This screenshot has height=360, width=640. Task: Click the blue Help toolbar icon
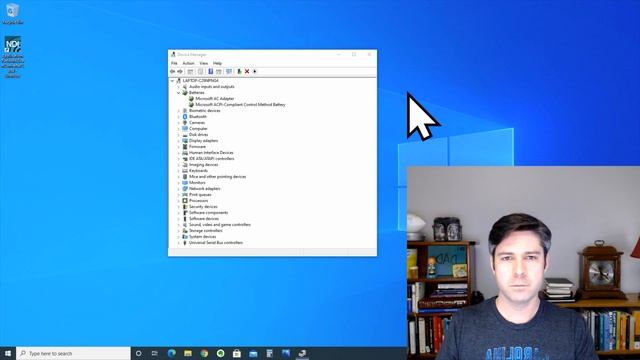click(x=211, y=71)
